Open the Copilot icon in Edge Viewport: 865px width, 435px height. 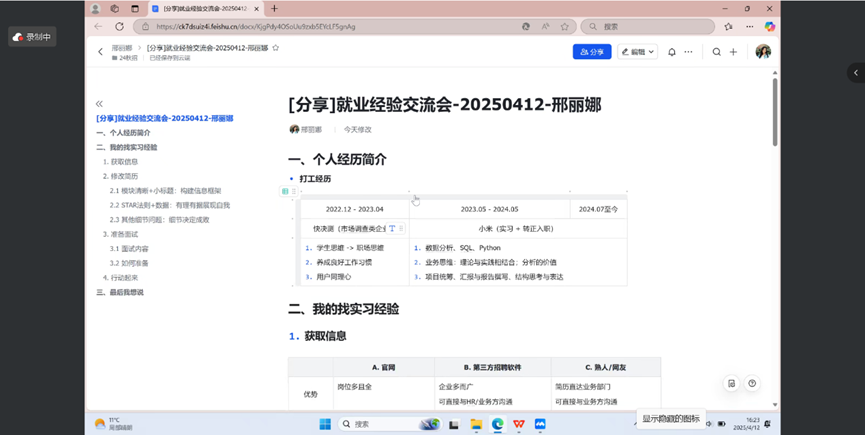tap(770, 26)
